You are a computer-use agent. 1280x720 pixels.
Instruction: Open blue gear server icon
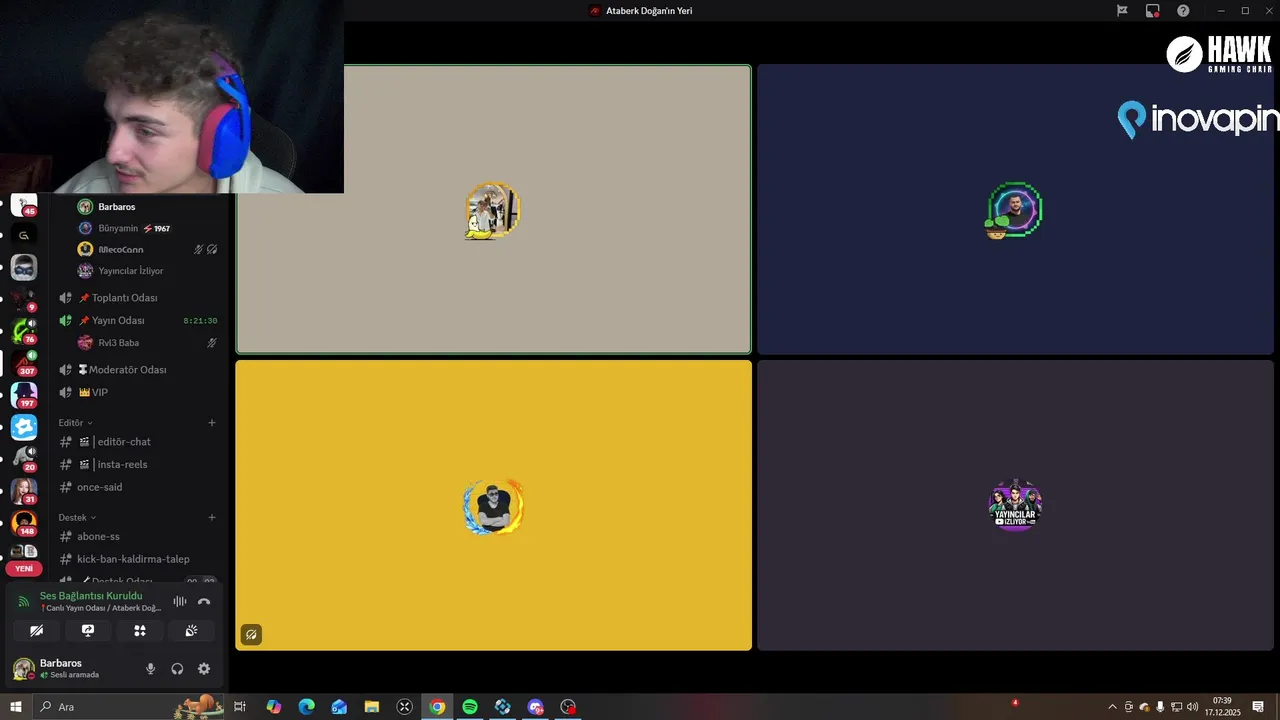24,427
